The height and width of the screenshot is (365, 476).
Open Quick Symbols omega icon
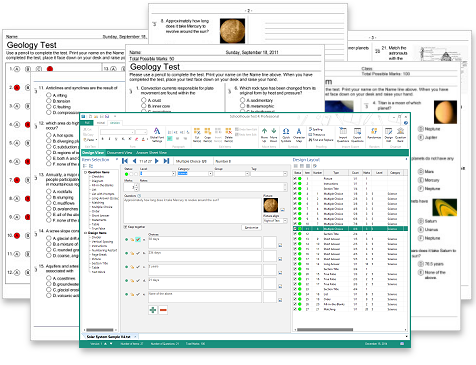click(x=286, y=135)
